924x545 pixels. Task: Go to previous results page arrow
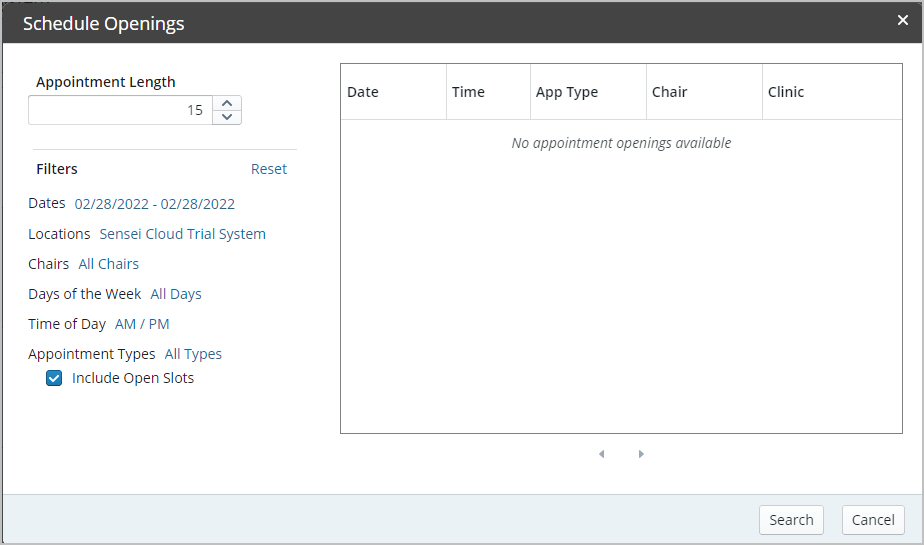coord(601,454)
